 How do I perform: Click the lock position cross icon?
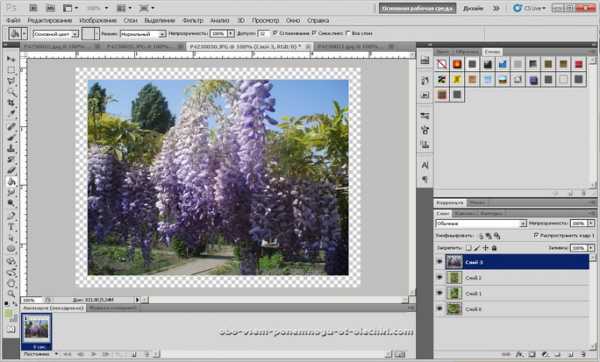pyautogui.click(x=485, y=248)
